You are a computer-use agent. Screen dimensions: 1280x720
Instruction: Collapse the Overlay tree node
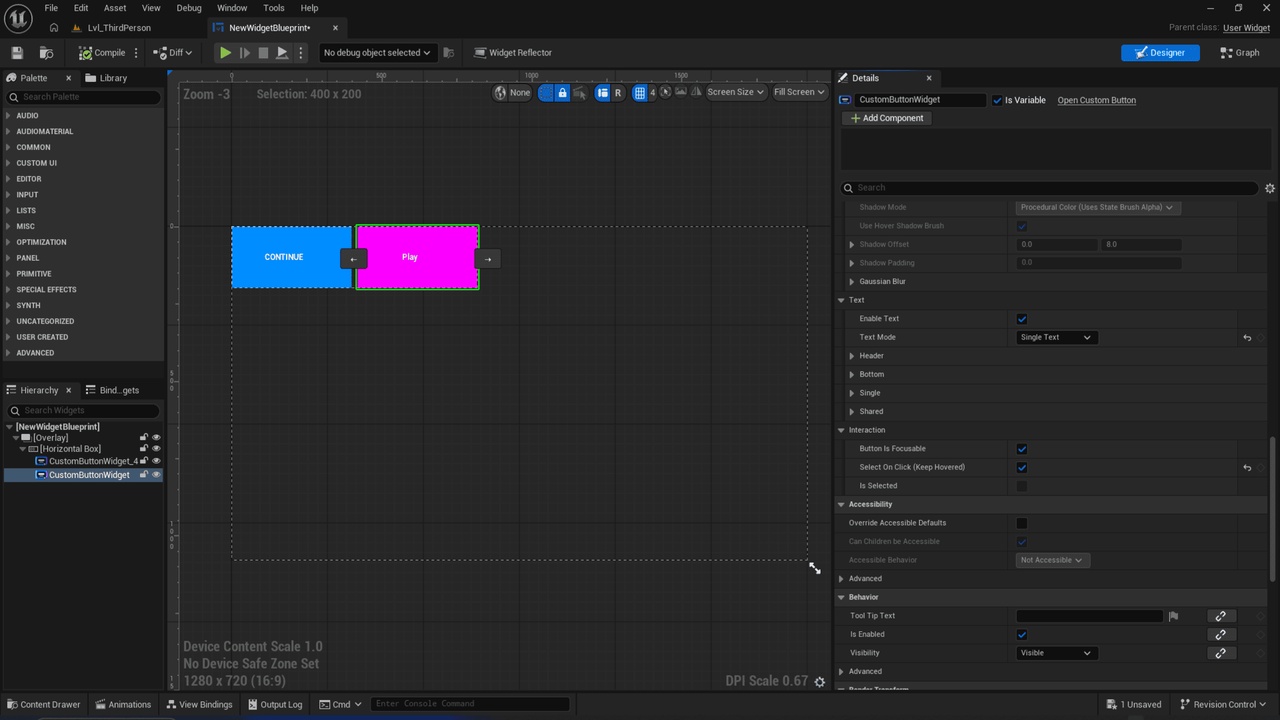[16, 437]
